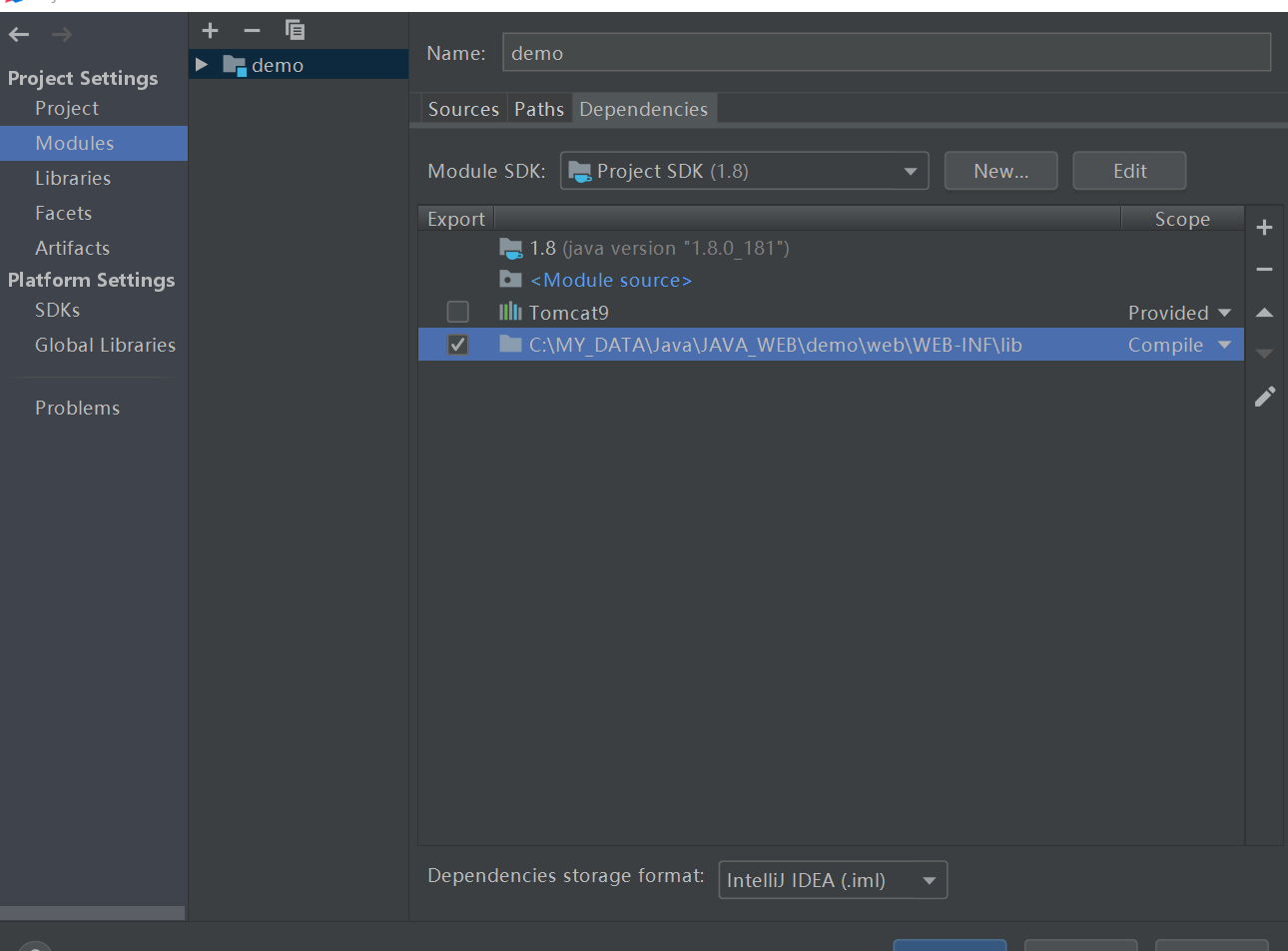The image size is (1288, 951).
Task: Select the demo module in the tree
Action: coord(299,65)
